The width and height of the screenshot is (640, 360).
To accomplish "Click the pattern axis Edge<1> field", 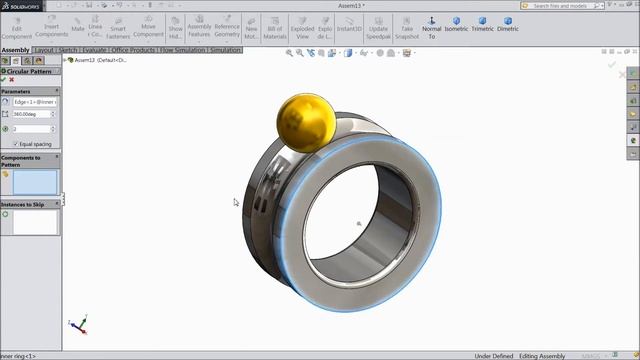I will 35,102.
